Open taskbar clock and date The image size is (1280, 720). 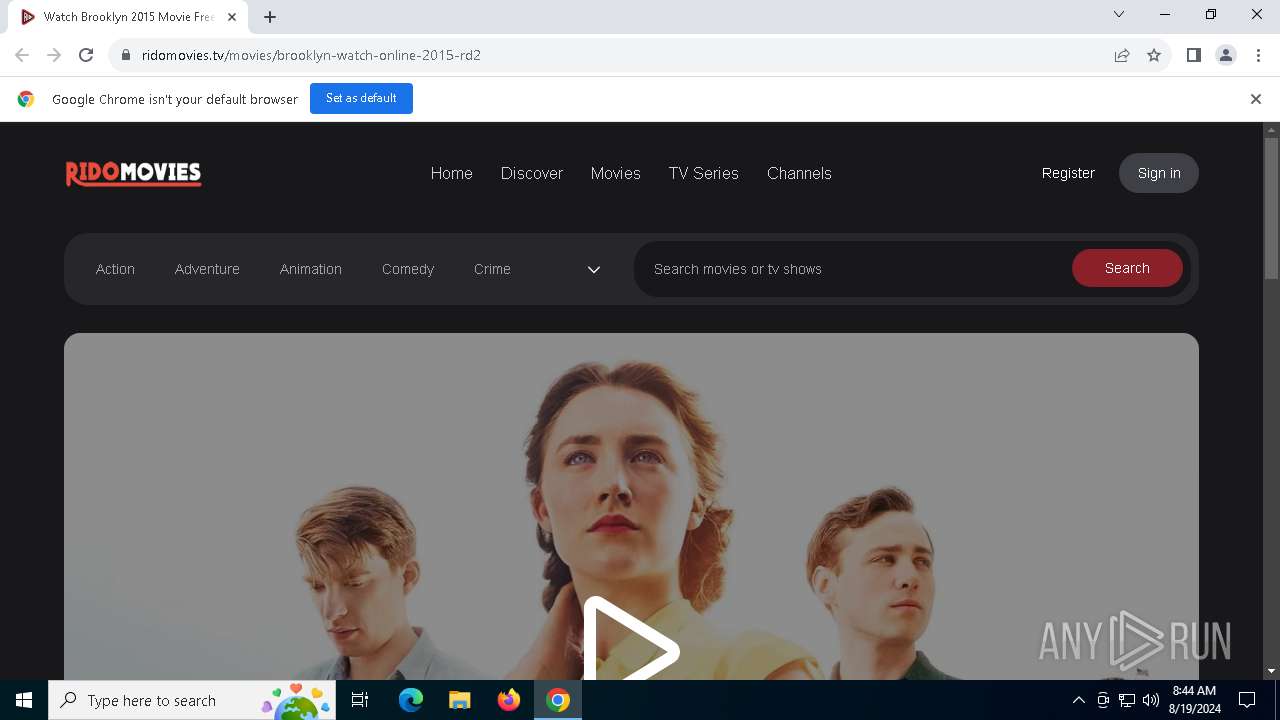click(x=1195, y=700)
